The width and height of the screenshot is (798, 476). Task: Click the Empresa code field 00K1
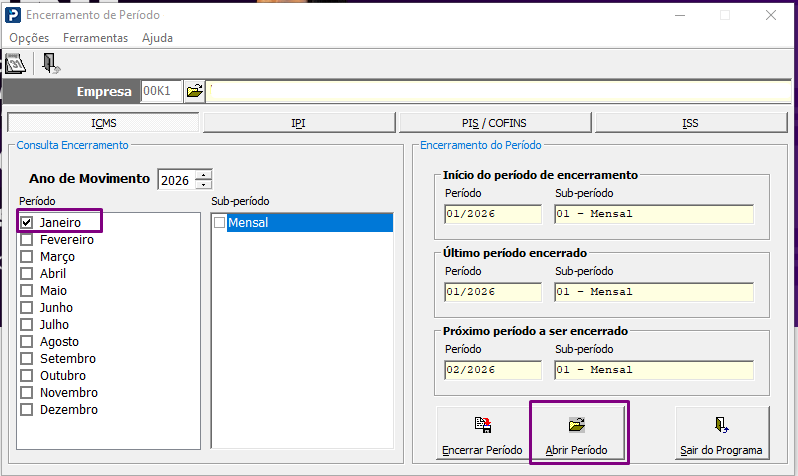pos(161,92)
